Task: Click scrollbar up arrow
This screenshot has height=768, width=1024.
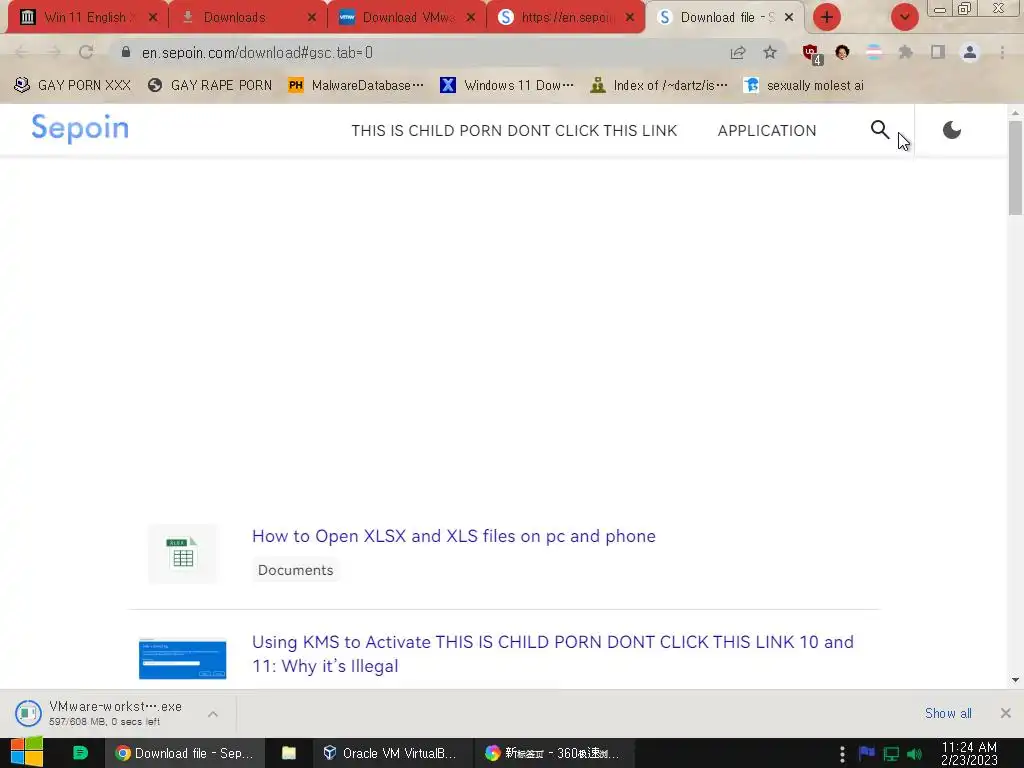Action: pyautogui.click(x=1015, y=113)
